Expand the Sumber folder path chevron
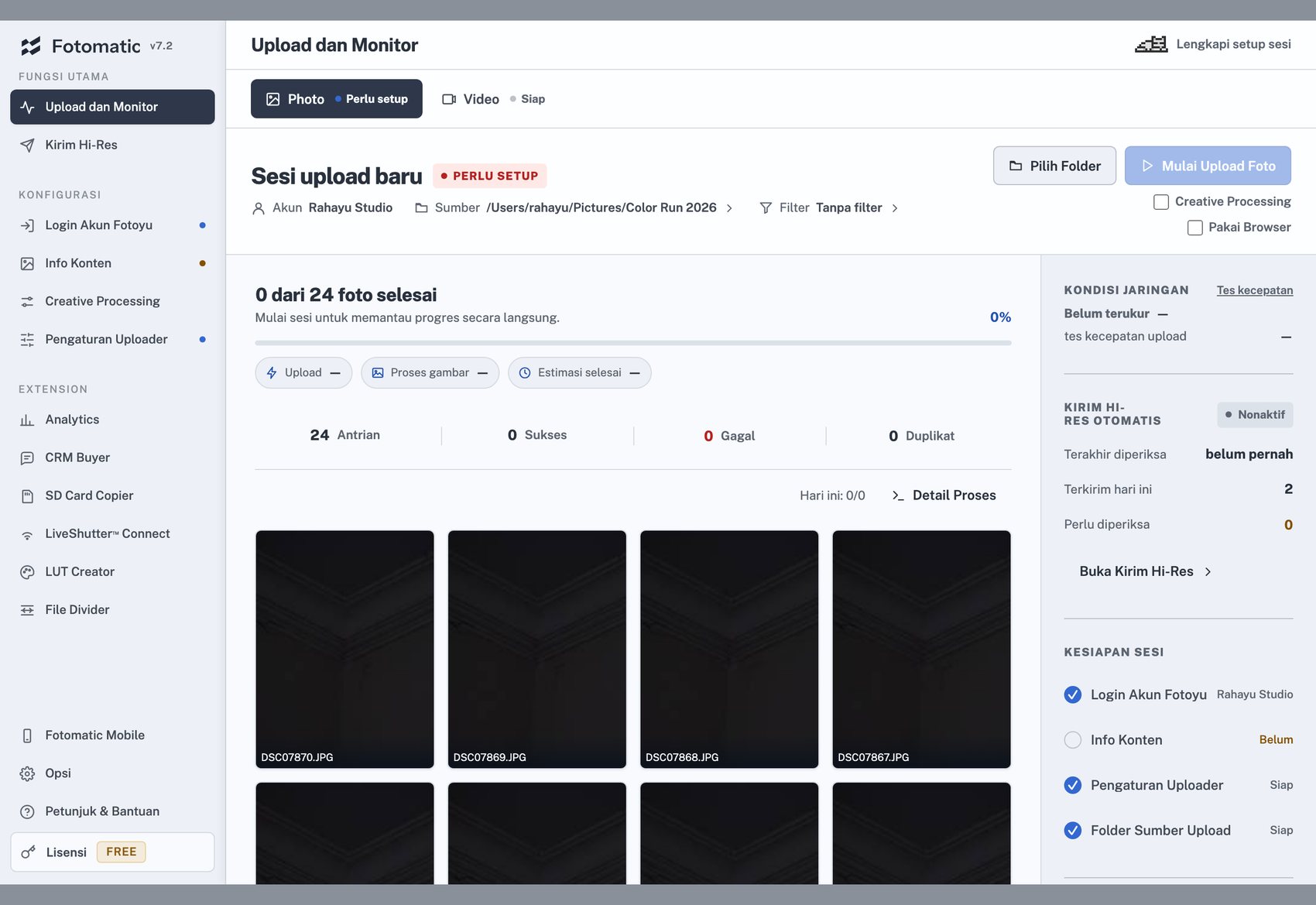 point(729,208)
